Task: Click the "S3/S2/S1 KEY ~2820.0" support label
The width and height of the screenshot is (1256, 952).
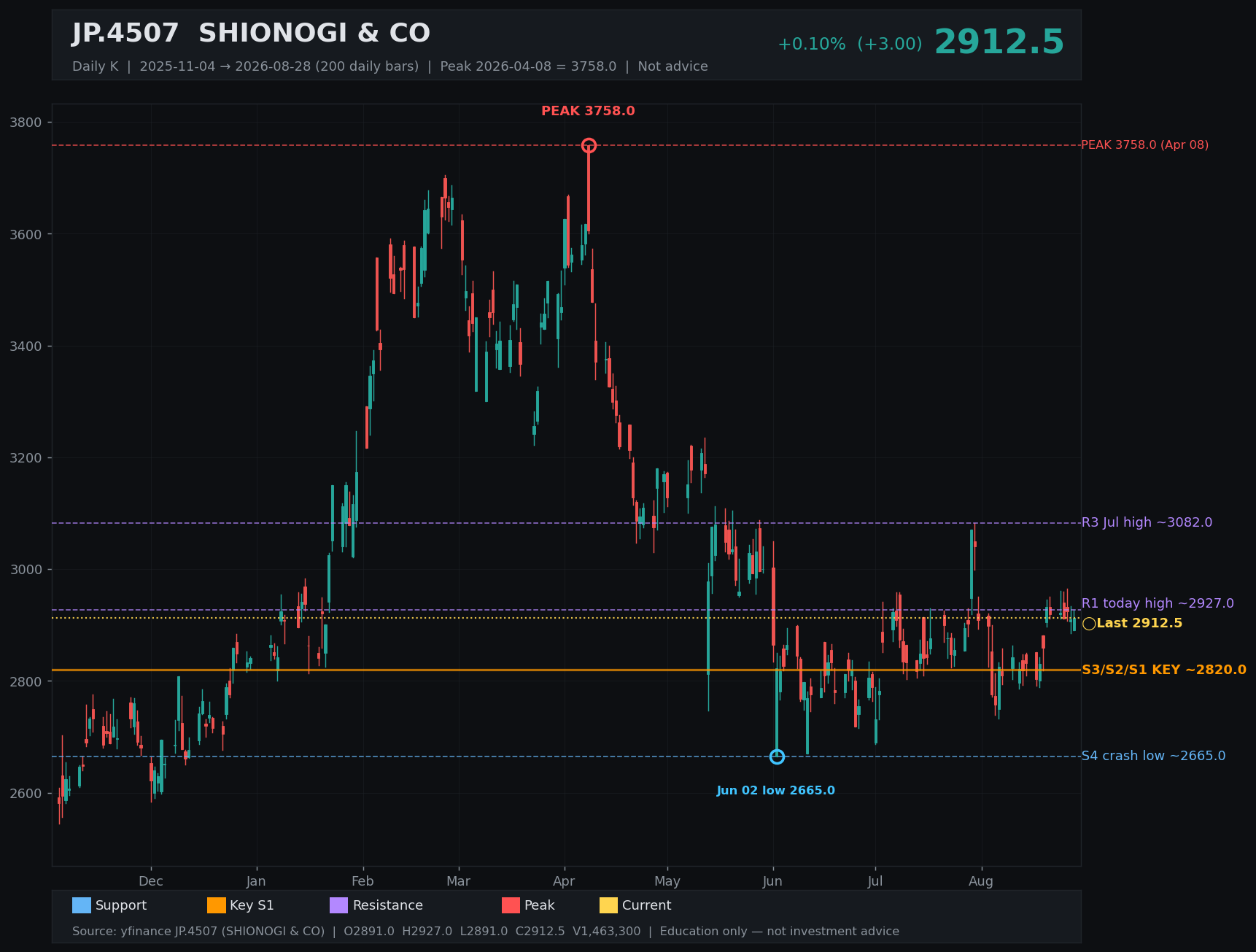Action: (1164, 670)
